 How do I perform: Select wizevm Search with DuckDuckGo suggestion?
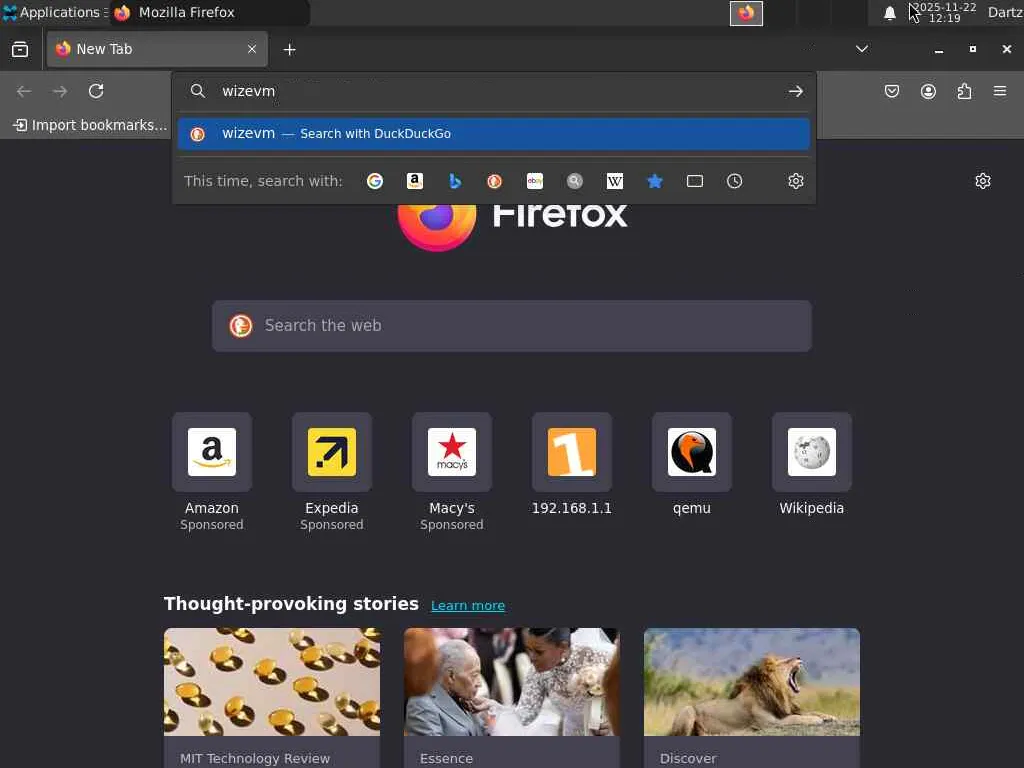click(494, 134)
